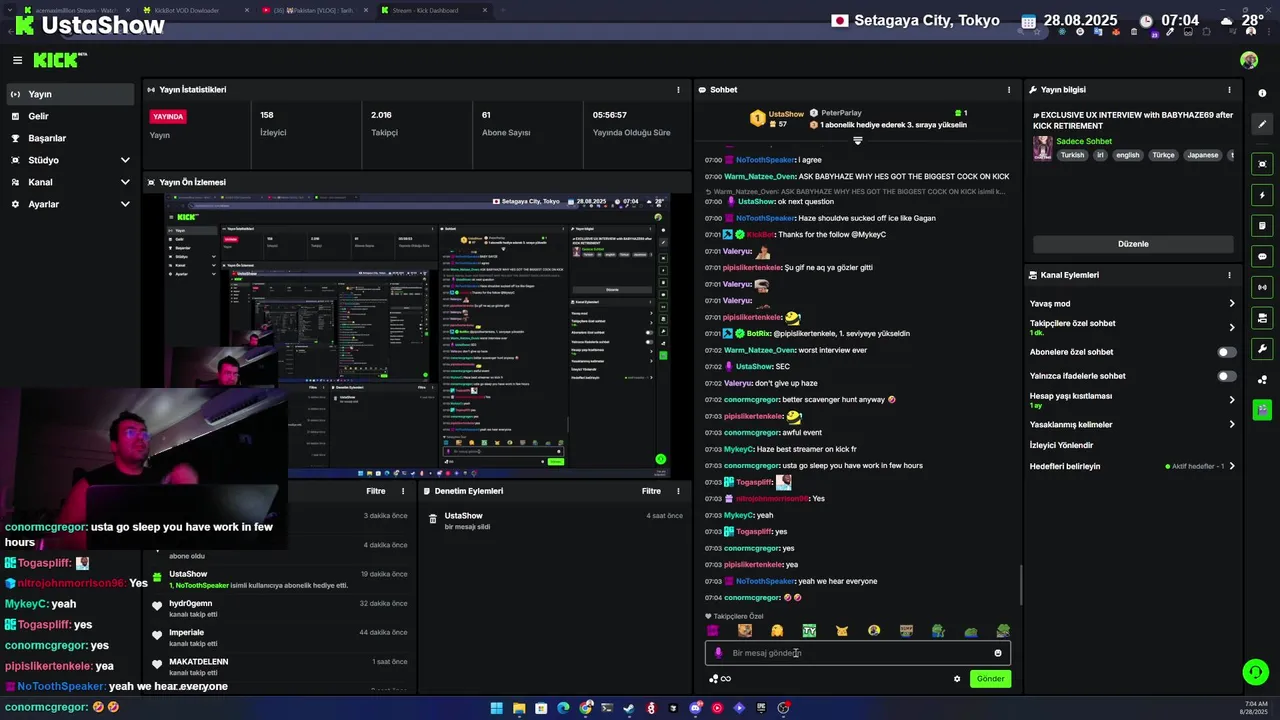Select Başarılar in the left sidebar
The height and width of the screenshot is (720, 1280).
(68, 138)
